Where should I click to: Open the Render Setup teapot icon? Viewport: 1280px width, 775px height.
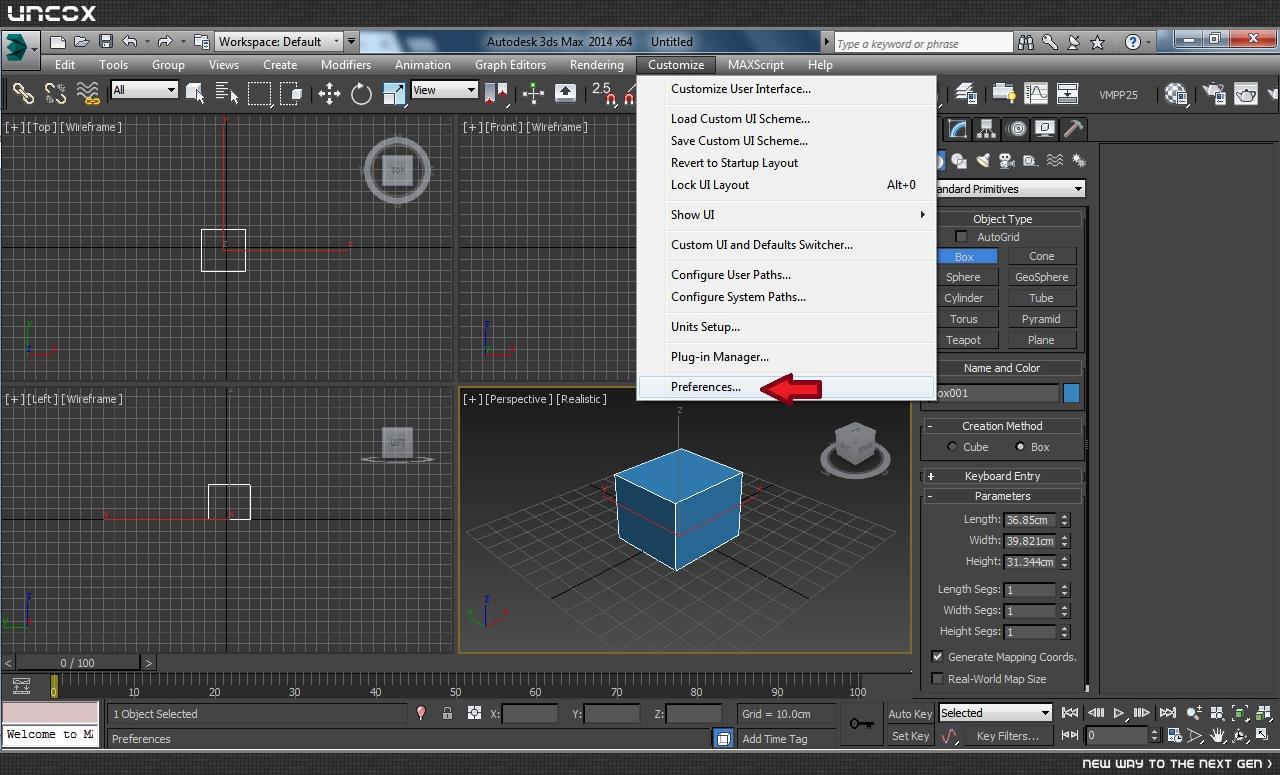[x=1214, y=94]
